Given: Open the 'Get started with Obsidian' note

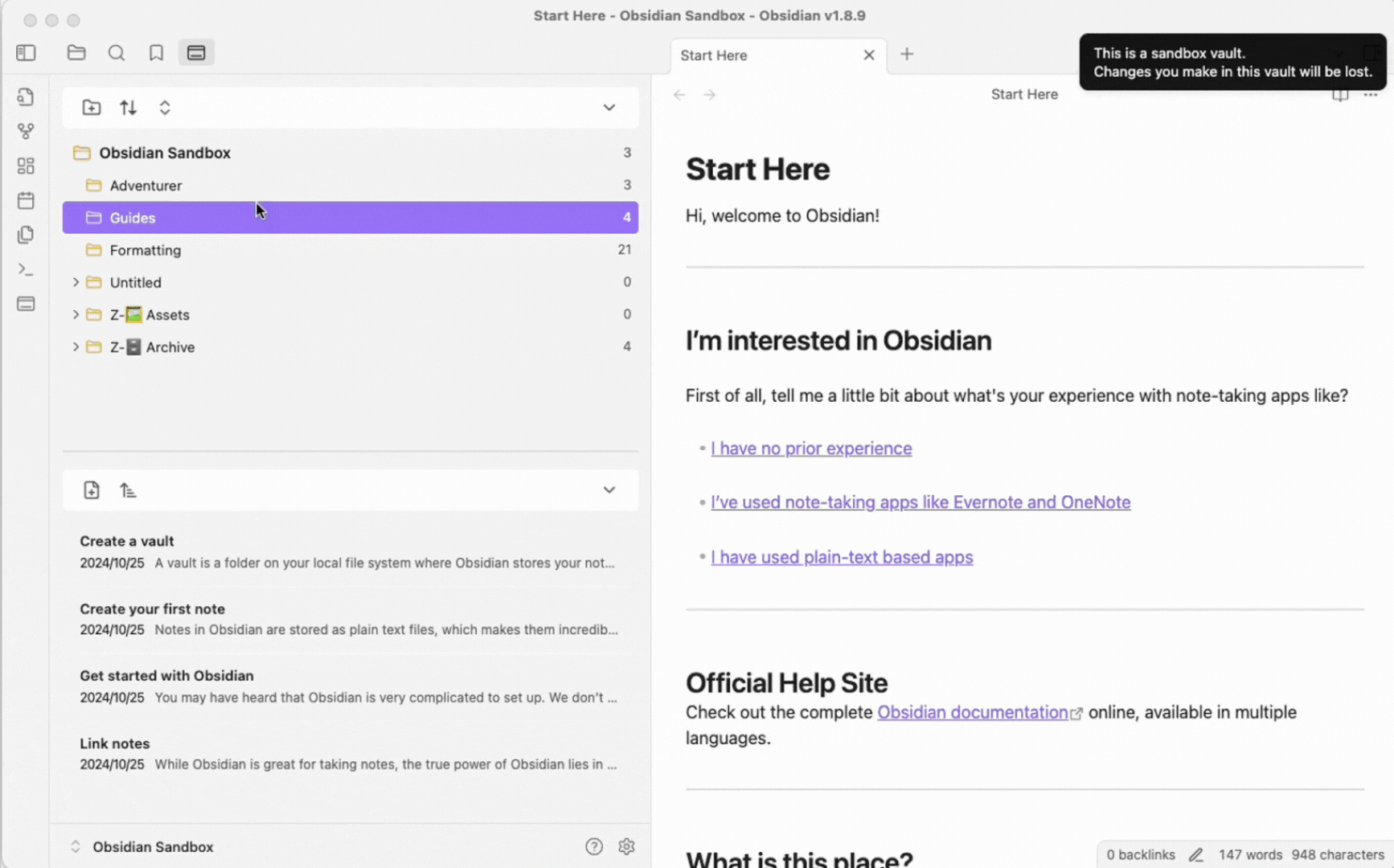Looking at the screenshot, I should [351, 686].
